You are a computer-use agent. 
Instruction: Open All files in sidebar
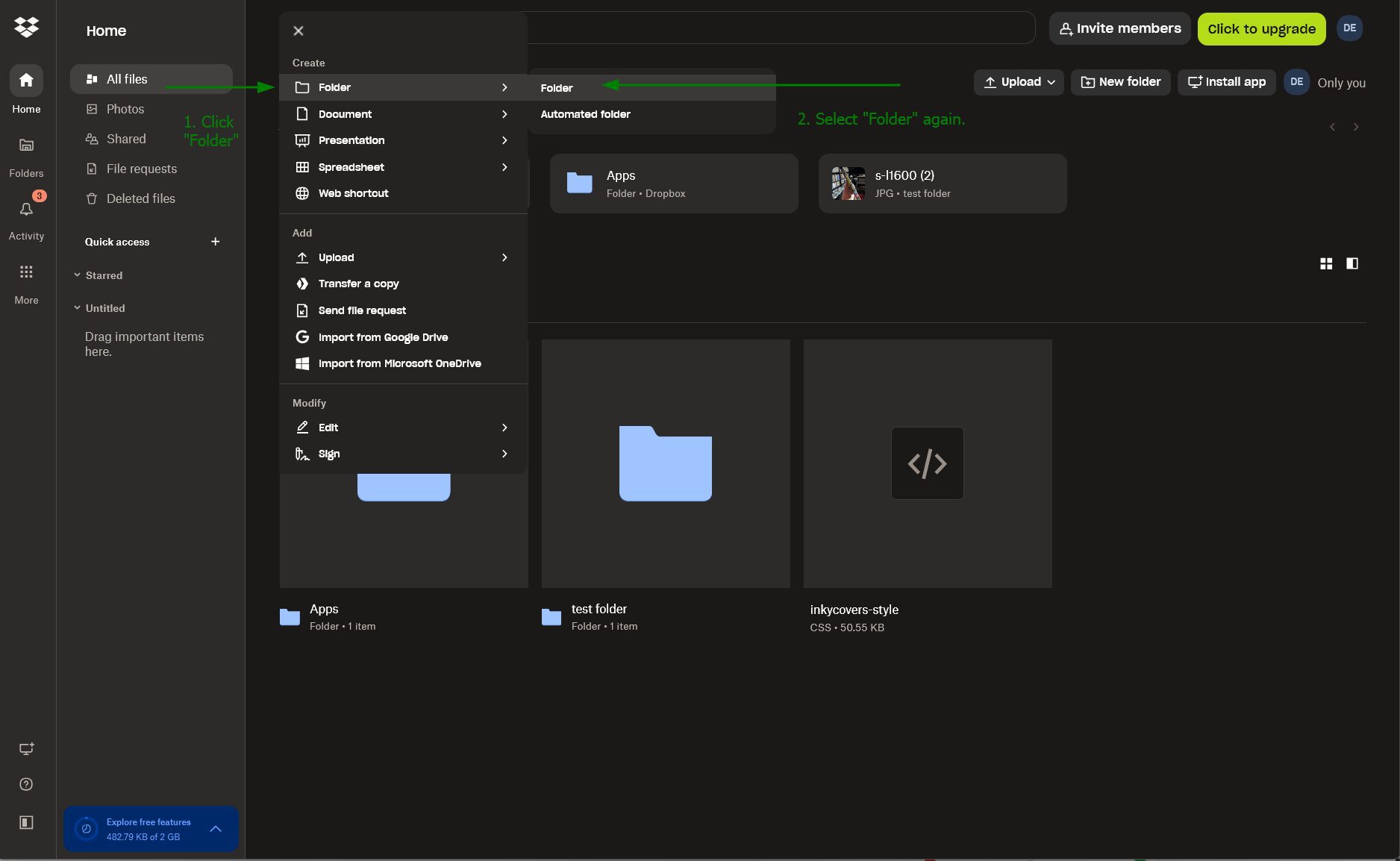point(151,79)
